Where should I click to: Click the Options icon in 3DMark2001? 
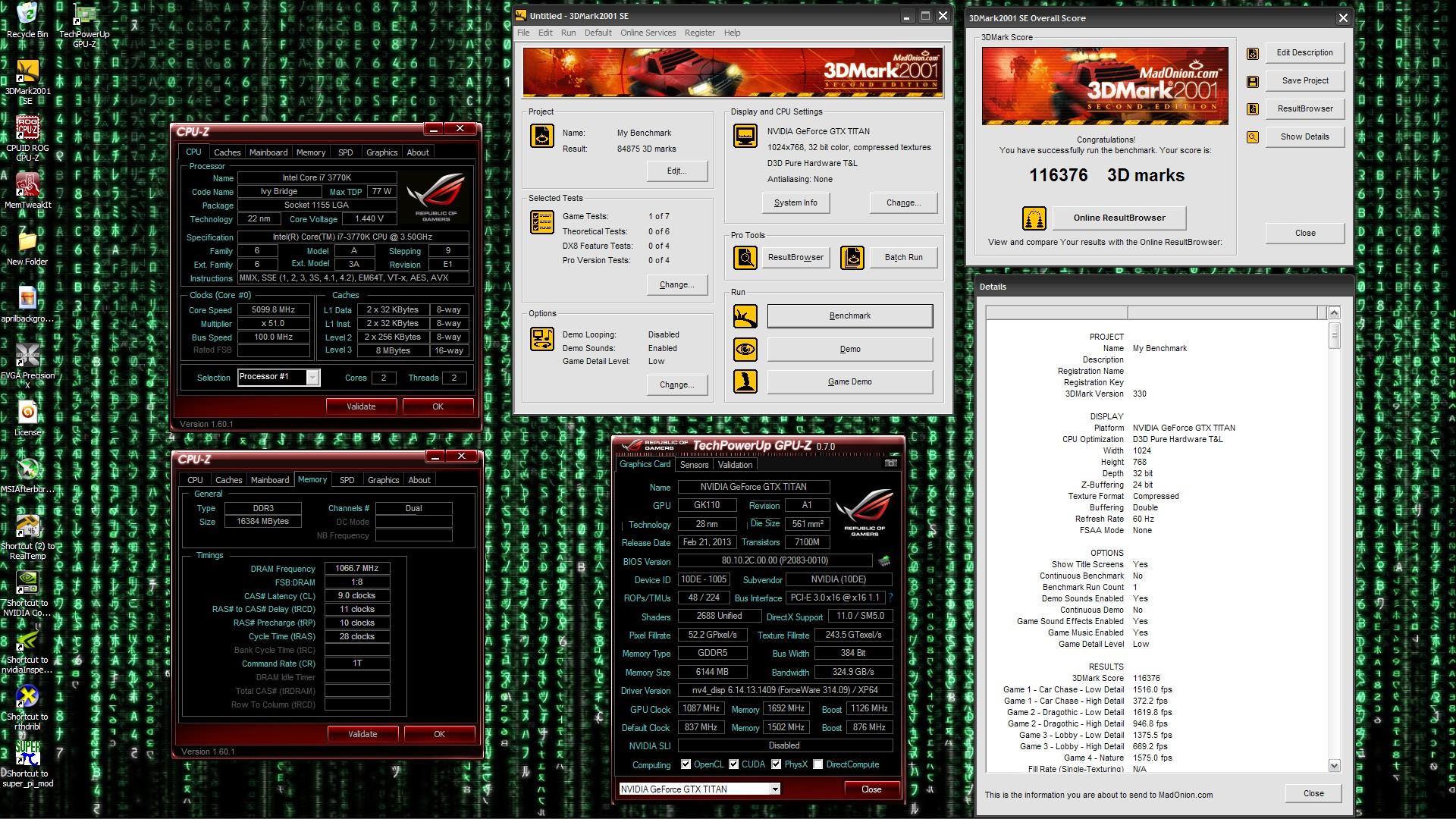(x=542, y=339)
